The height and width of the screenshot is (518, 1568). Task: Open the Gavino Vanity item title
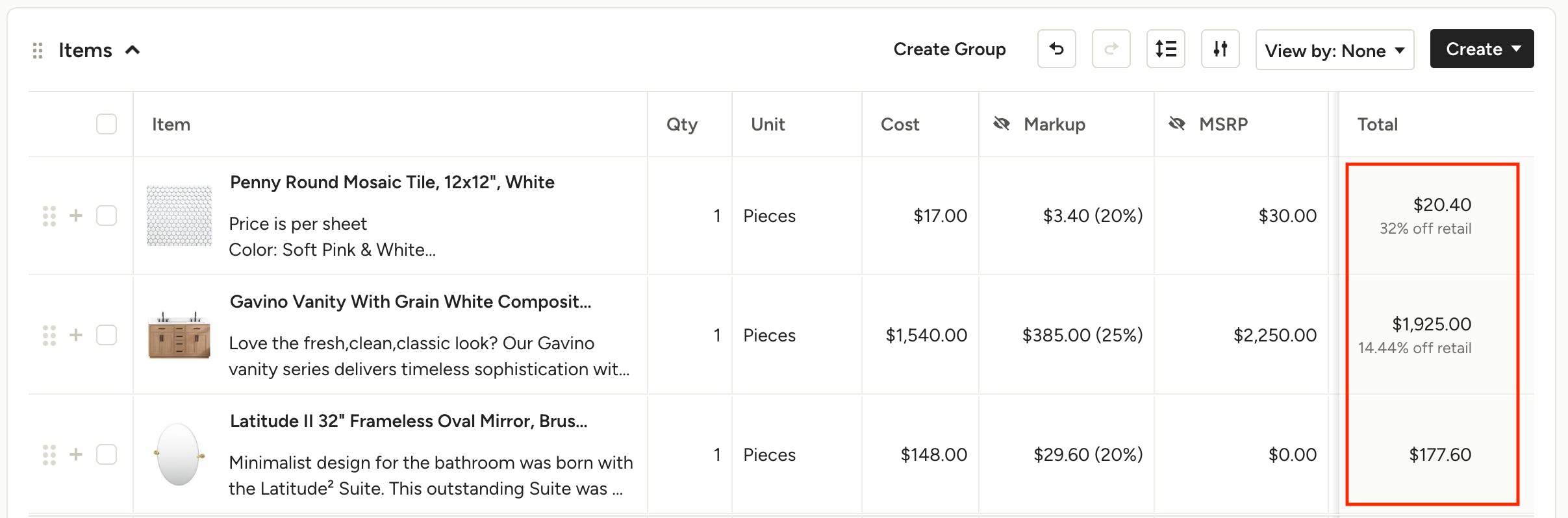(411, 302)
